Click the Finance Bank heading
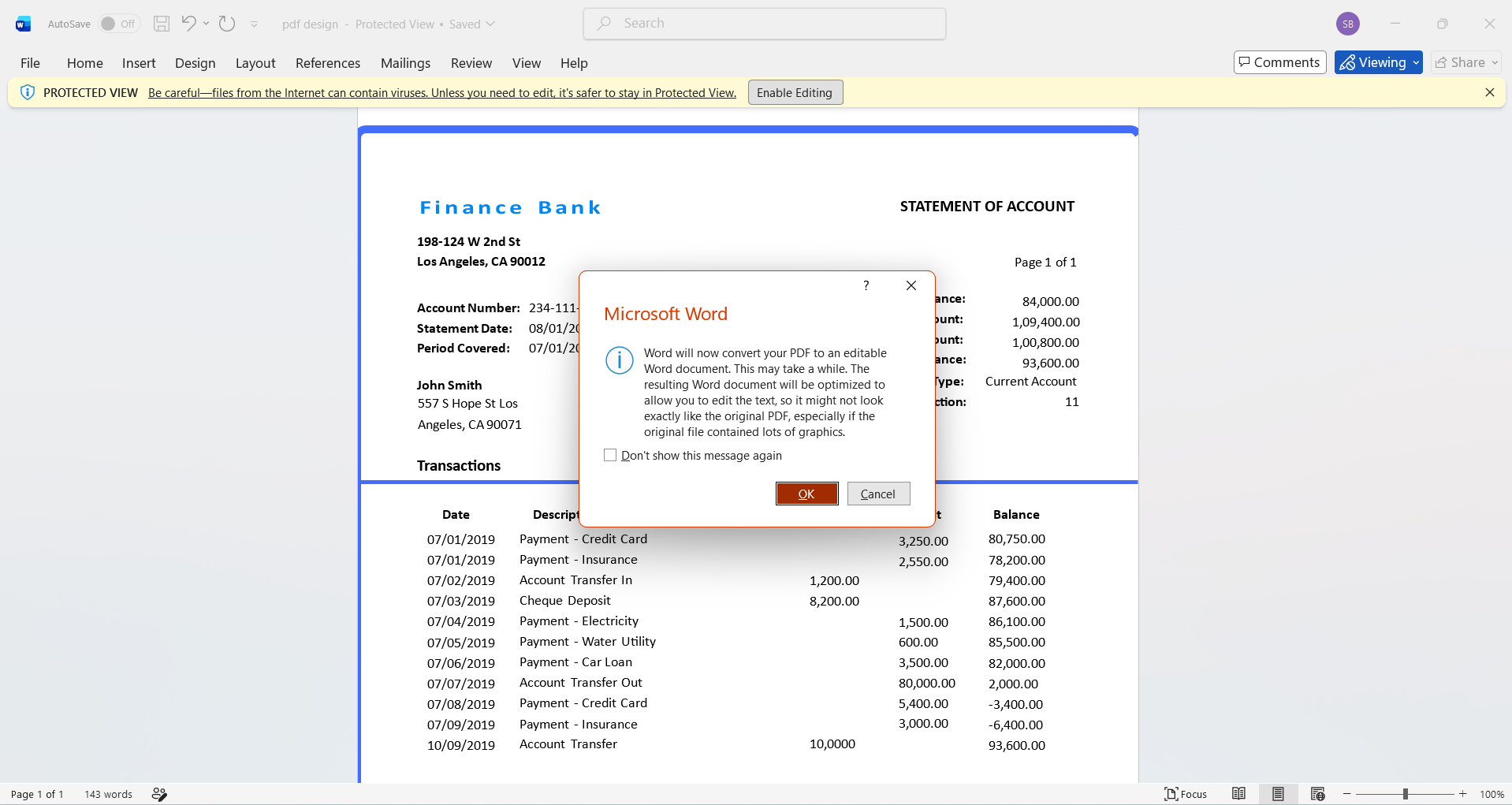The width and height of the screenshot is (1512, 805). point(511,207)
